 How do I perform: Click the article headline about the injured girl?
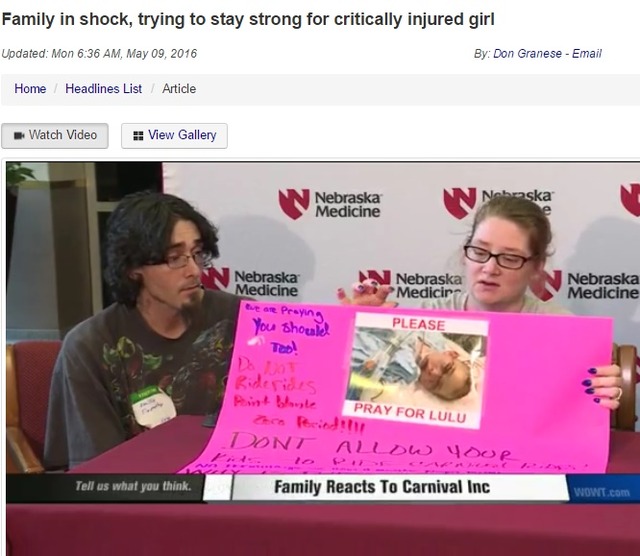click(248, 19)
